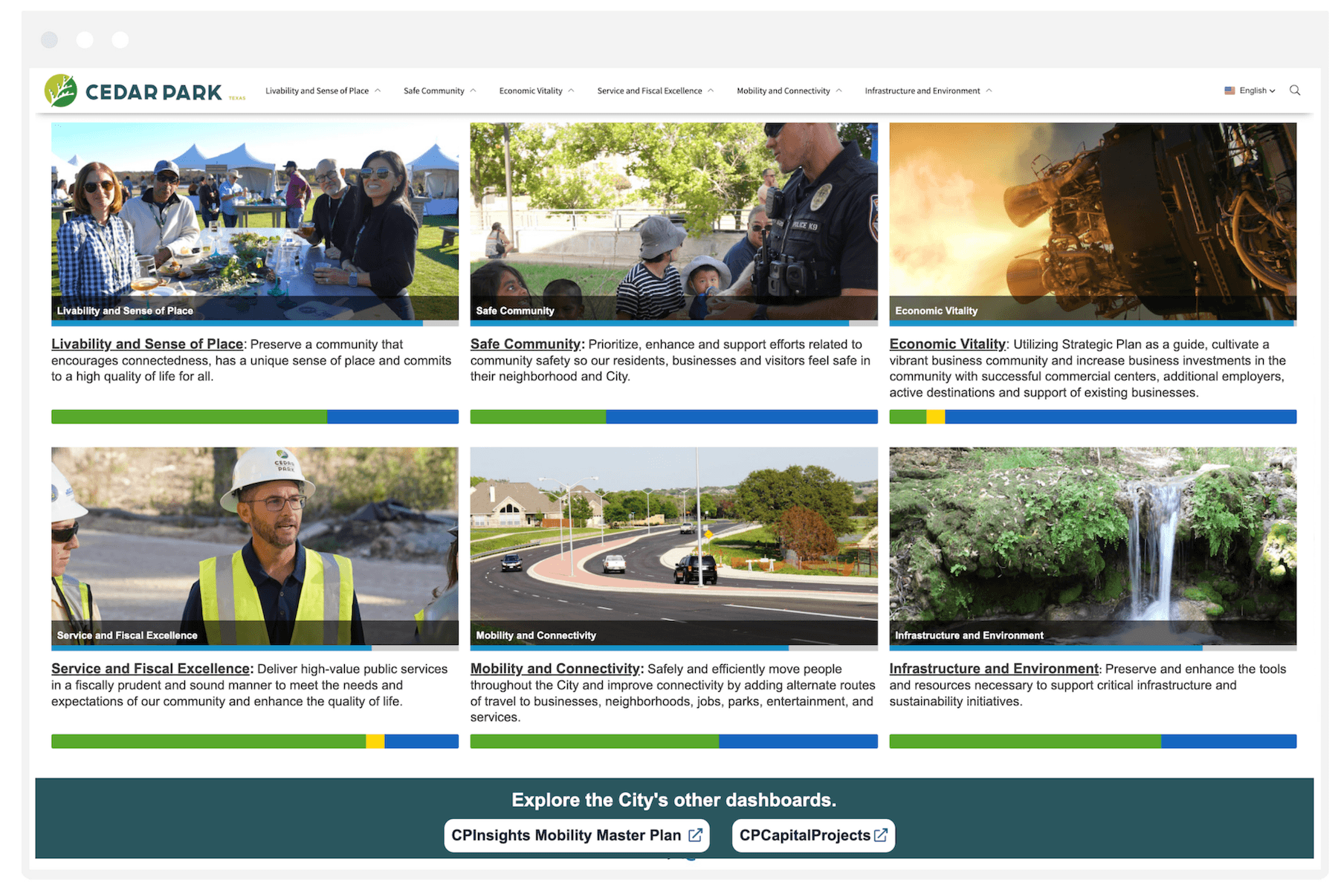Click the Infrastructure and Environment waterfall photo
Screen dimensions: 1338x896
tap(1093, 546)
